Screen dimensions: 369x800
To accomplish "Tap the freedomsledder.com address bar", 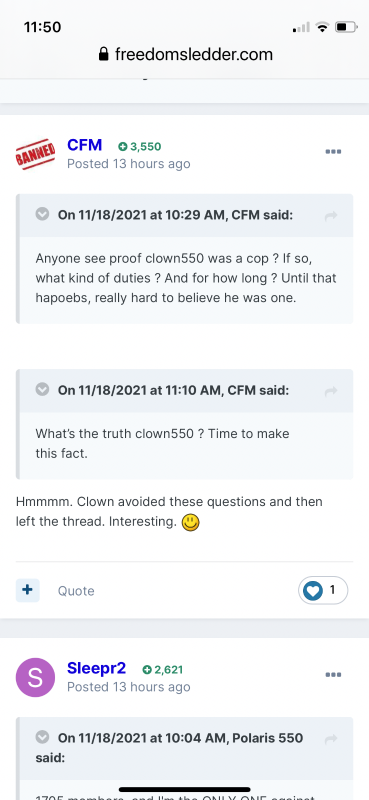I will pyautogui.click(x=185, y=54).
